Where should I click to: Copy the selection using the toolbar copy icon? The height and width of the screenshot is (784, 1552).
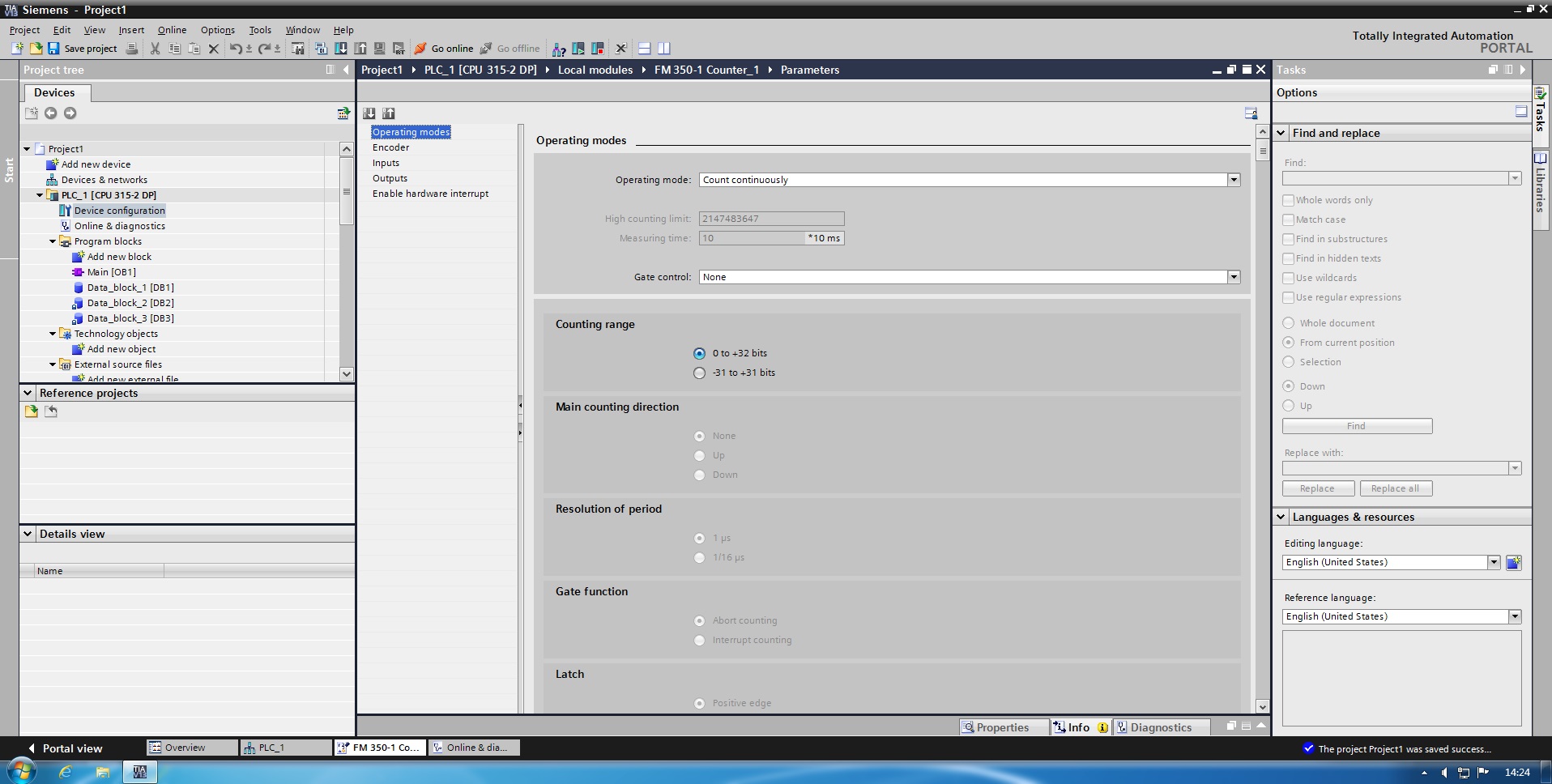174,49
